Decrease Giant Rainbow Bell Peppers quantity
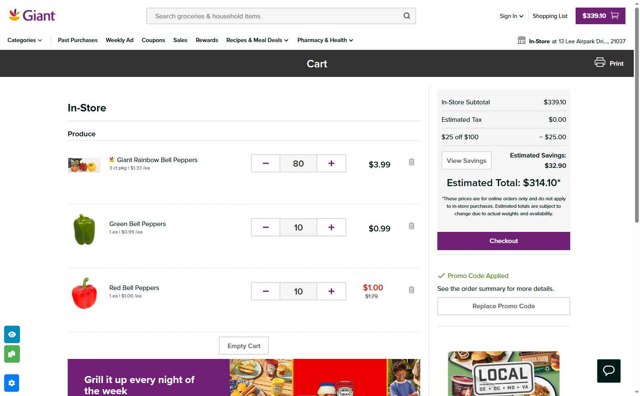Image resolution: width=640 pixels, height=396 pixels. [x=265, y=163]
